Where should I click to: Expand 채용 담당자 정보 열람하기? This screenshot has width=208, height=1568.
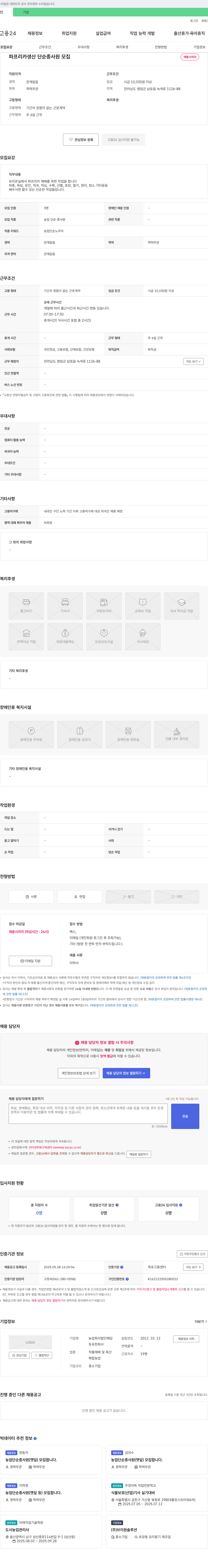pyautogui.click(x=127, y=1073)
